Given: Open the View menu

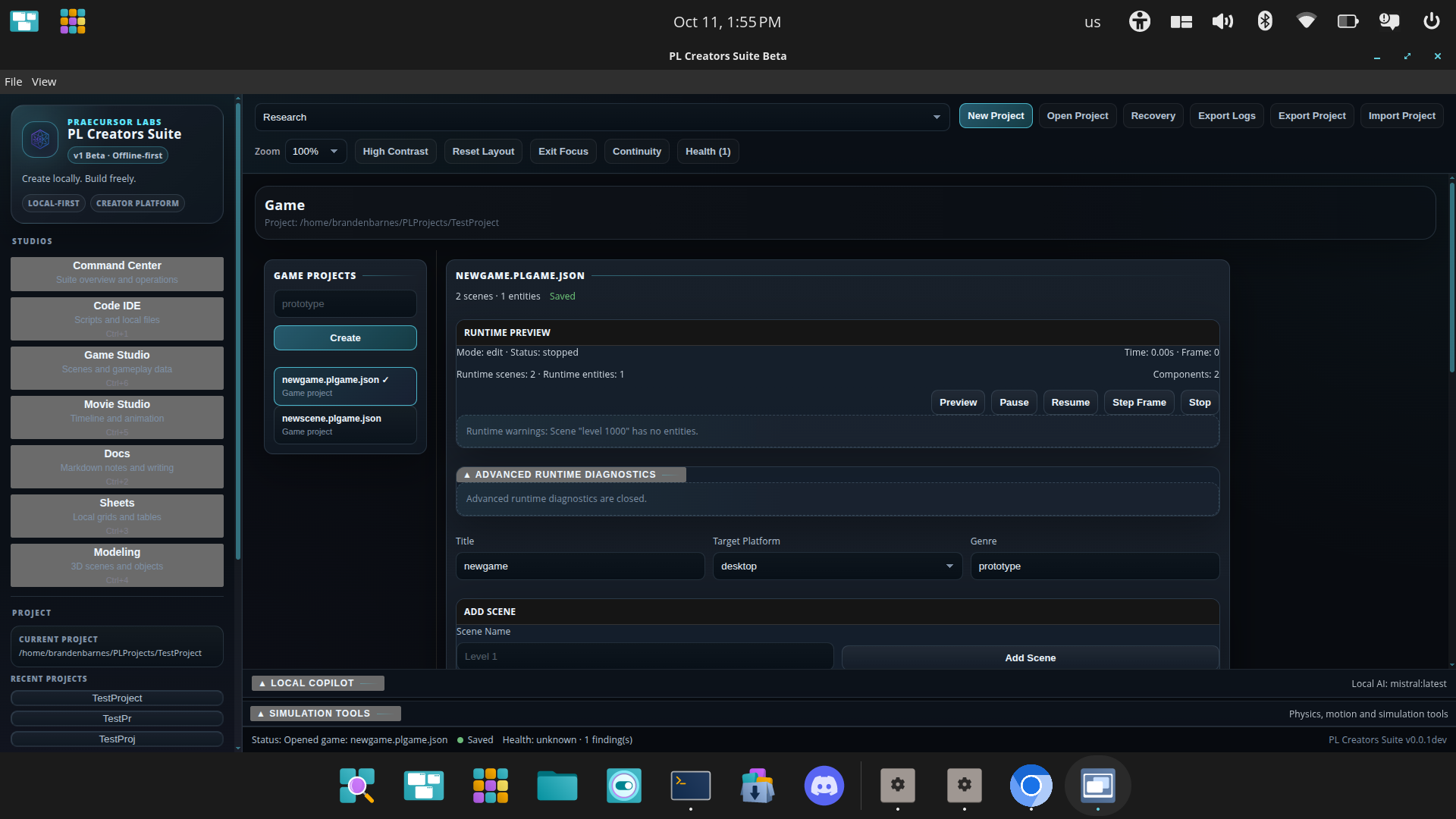Looking at the screenshot, I should [44, 82].
